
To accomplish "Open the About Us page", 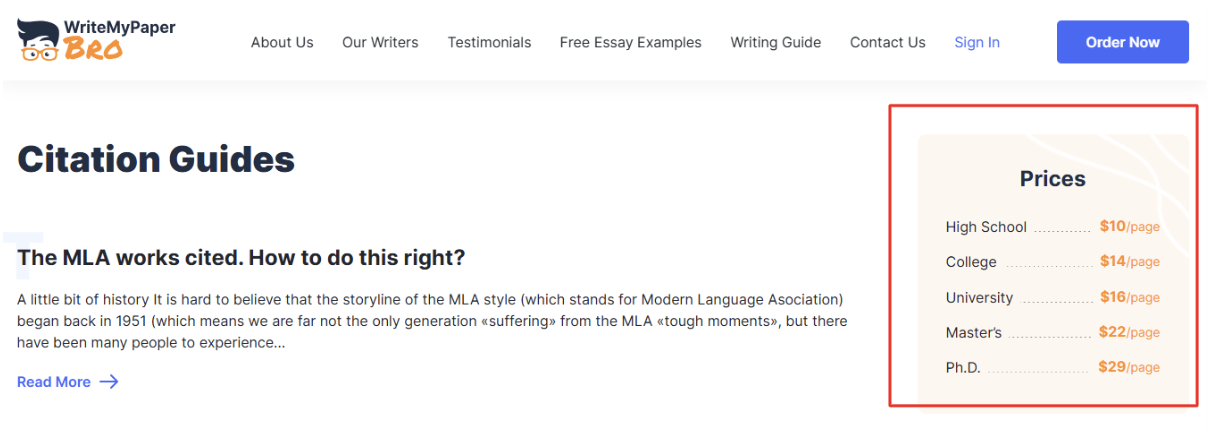I will (282, 42).
